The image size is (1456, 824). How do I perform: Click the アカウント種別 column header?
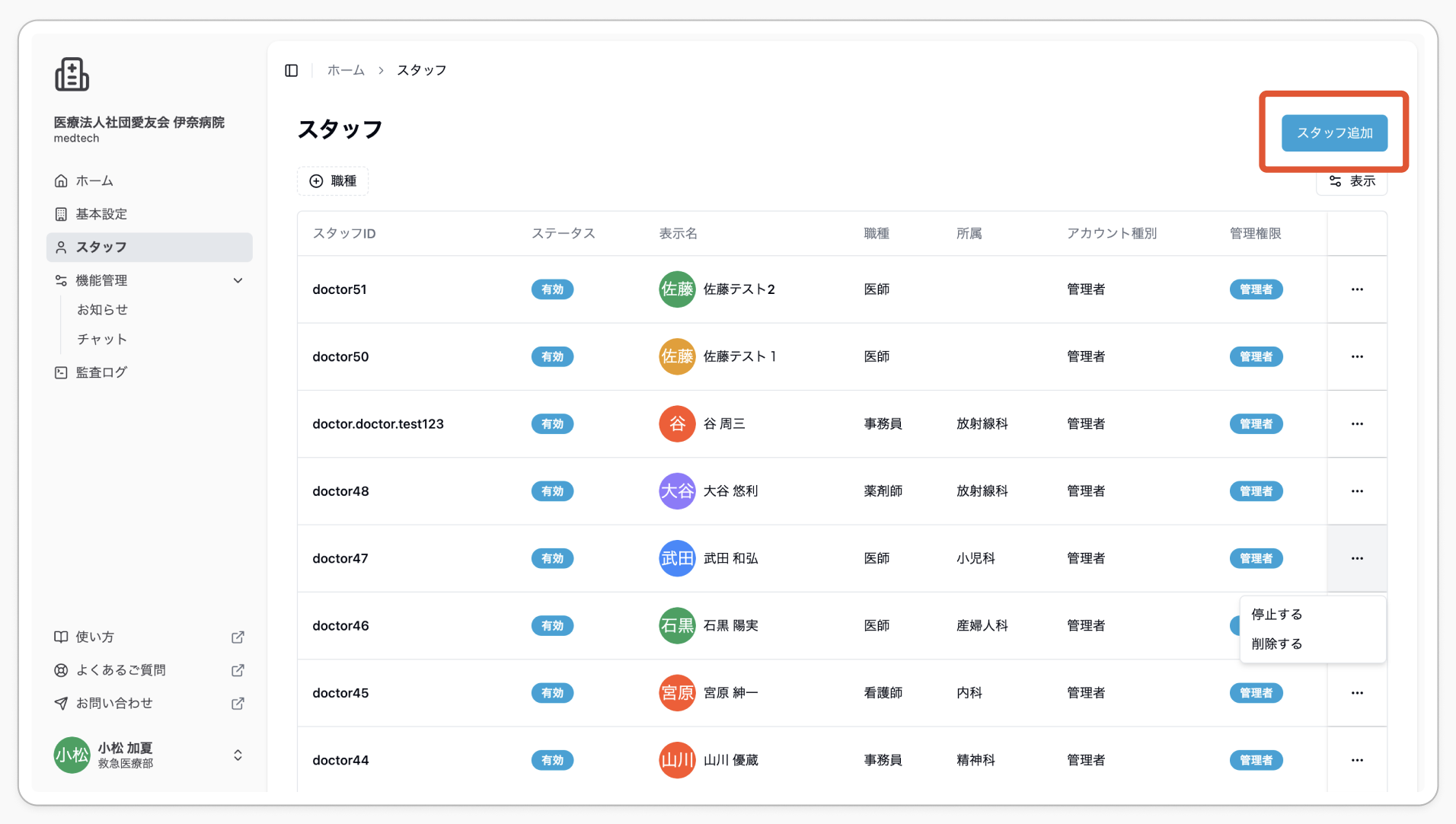tap(1112, 233)
